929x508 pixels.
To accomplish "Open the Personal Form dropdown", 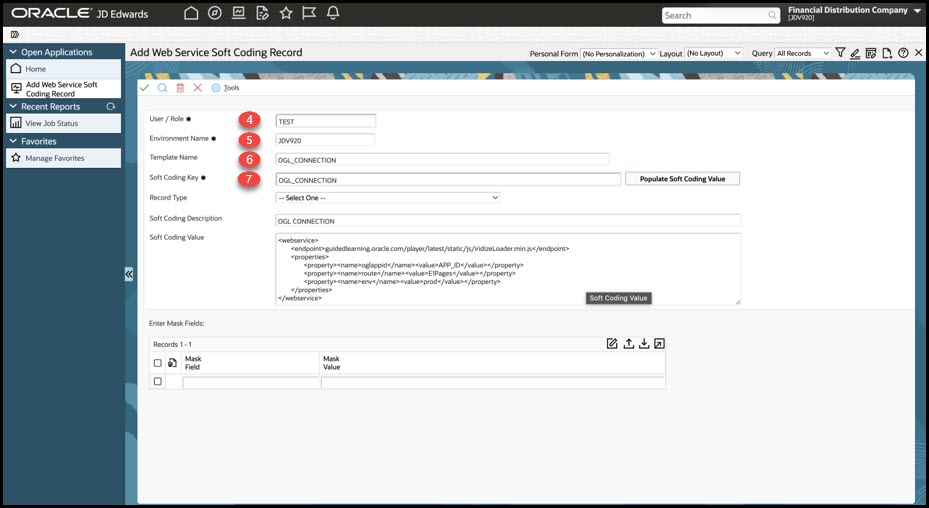I will [x=619, y=53].
